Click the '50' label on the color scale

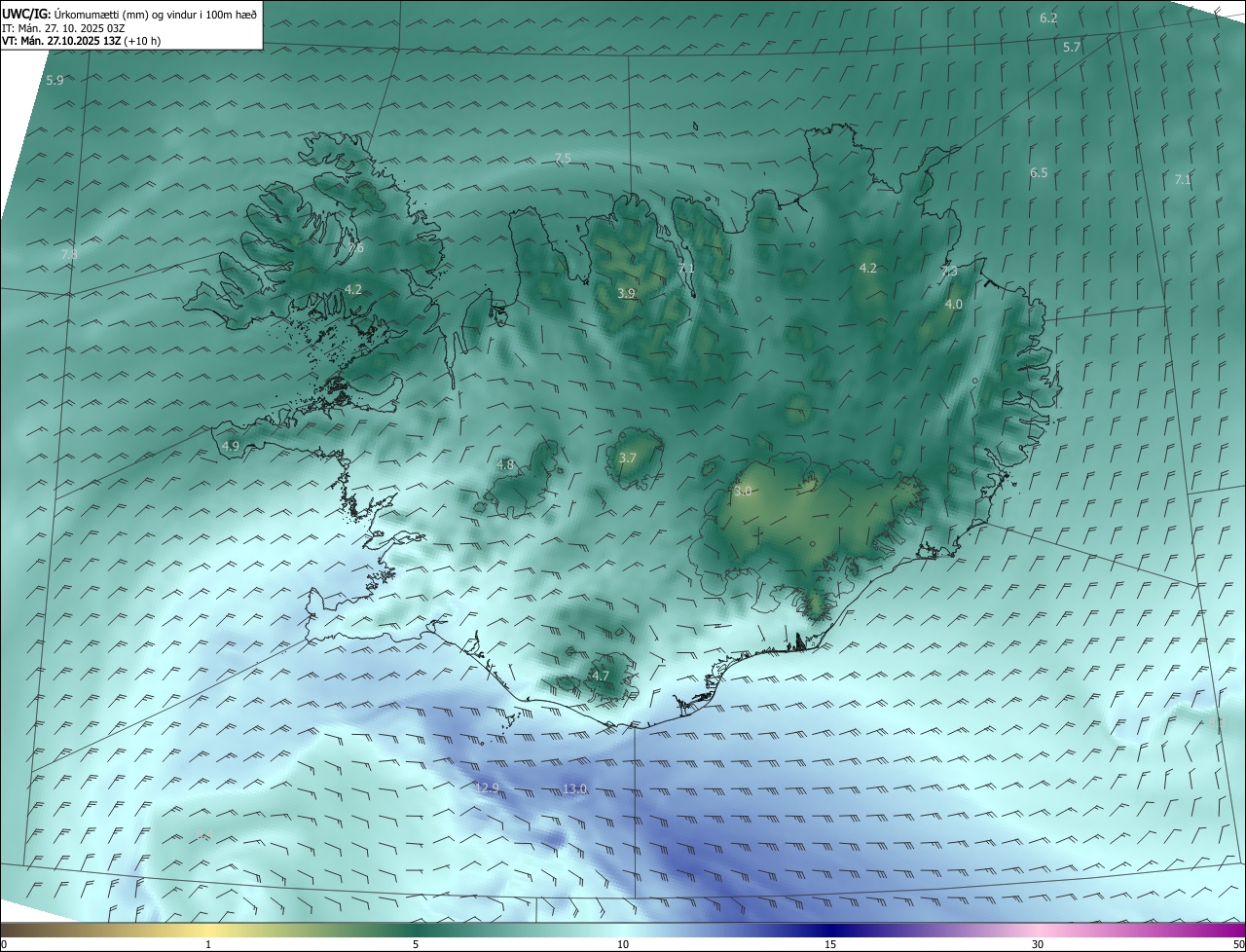click(x=1238, y=944)
